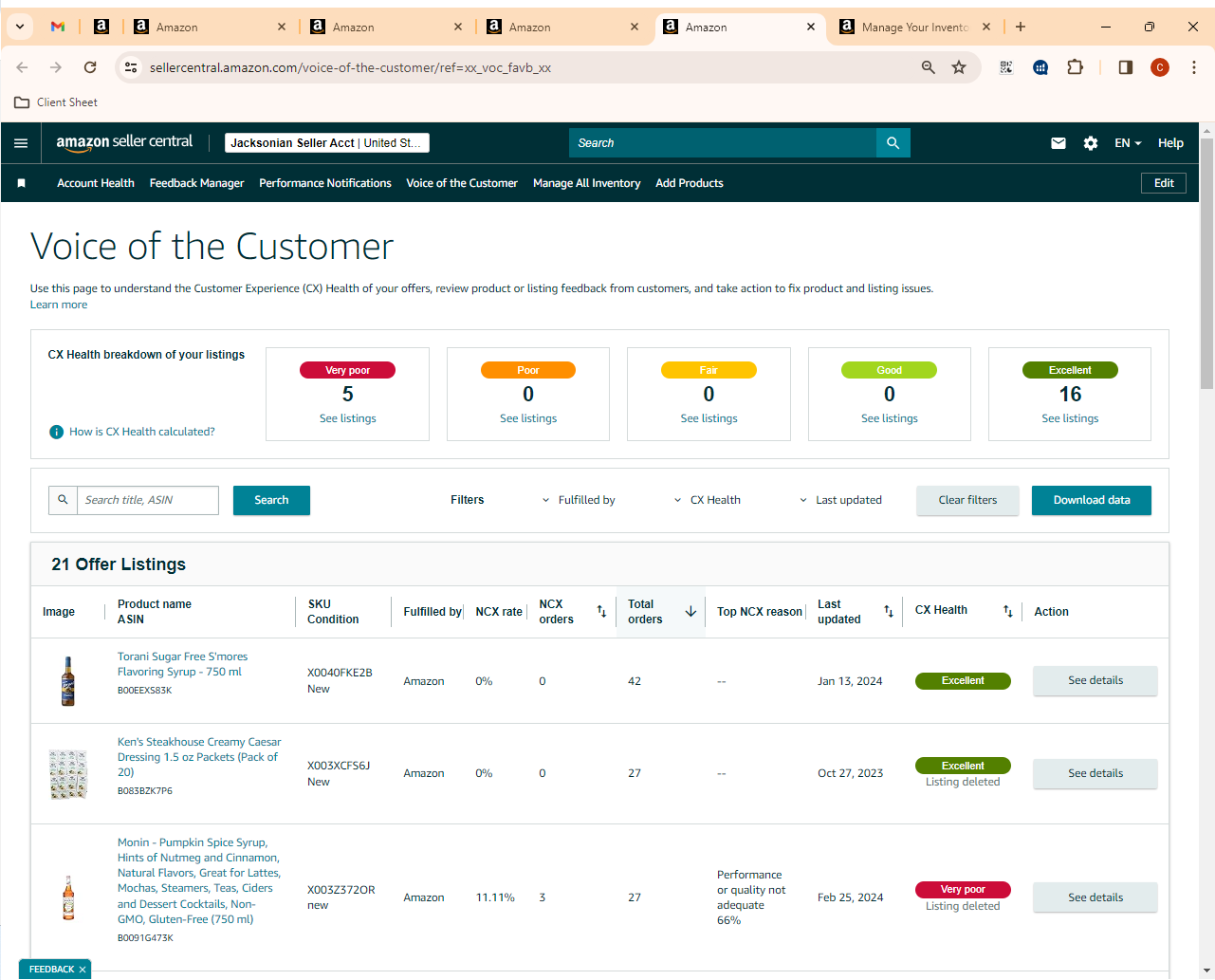This screenshot has width=1215, height=980.
Task: Click the Ken's Steakhouse packets thumbnail
Action: 68,774
